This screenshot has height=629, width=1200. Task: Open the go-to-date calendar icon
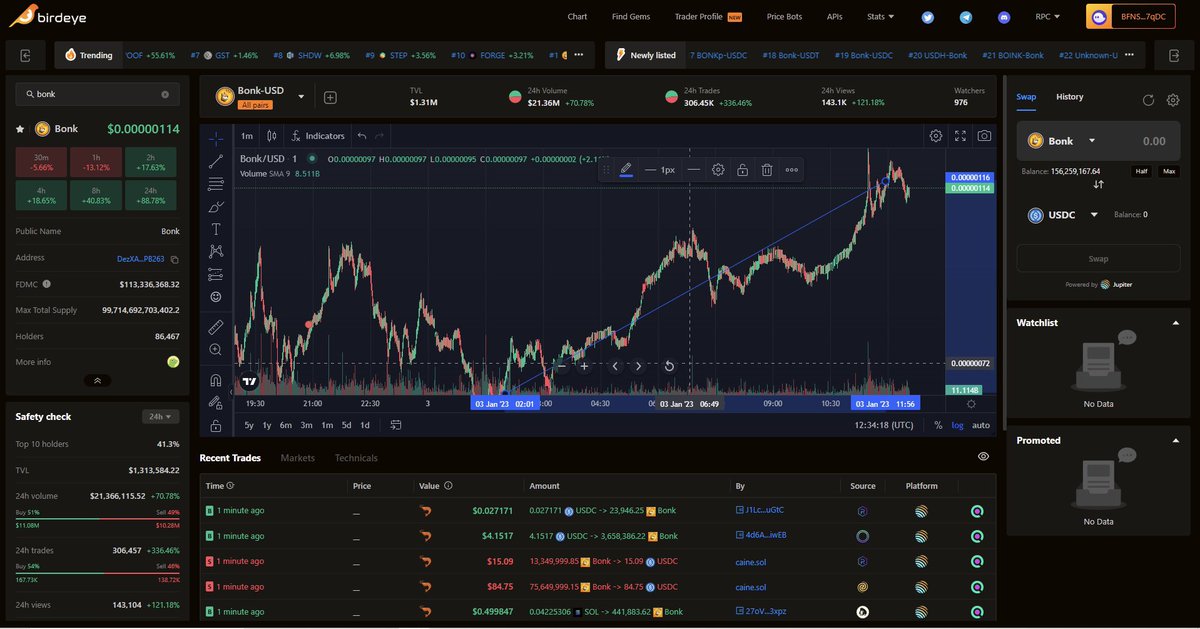point(396,425)
